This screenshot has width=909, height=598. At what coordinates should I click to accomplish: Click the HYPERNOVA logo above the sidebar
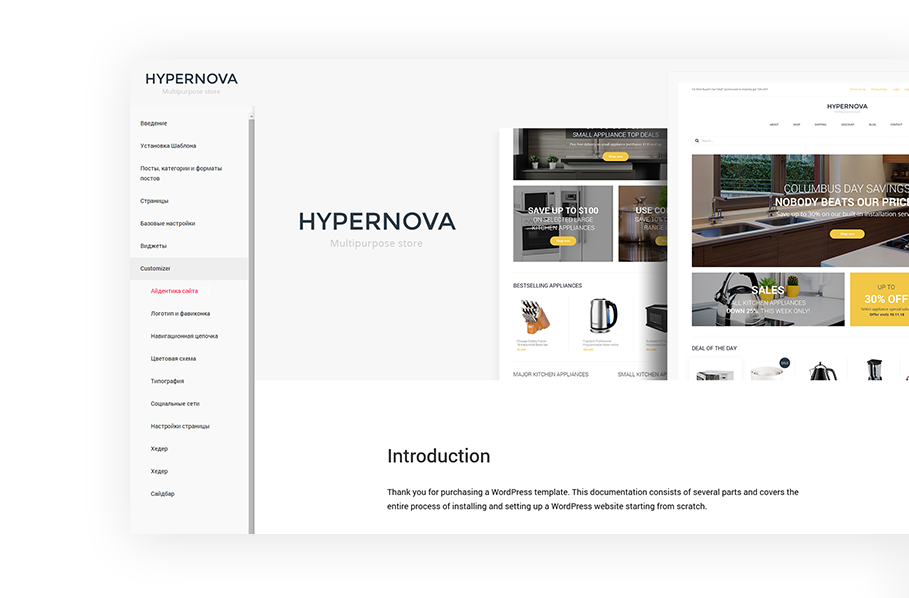[x=191, y=83]
